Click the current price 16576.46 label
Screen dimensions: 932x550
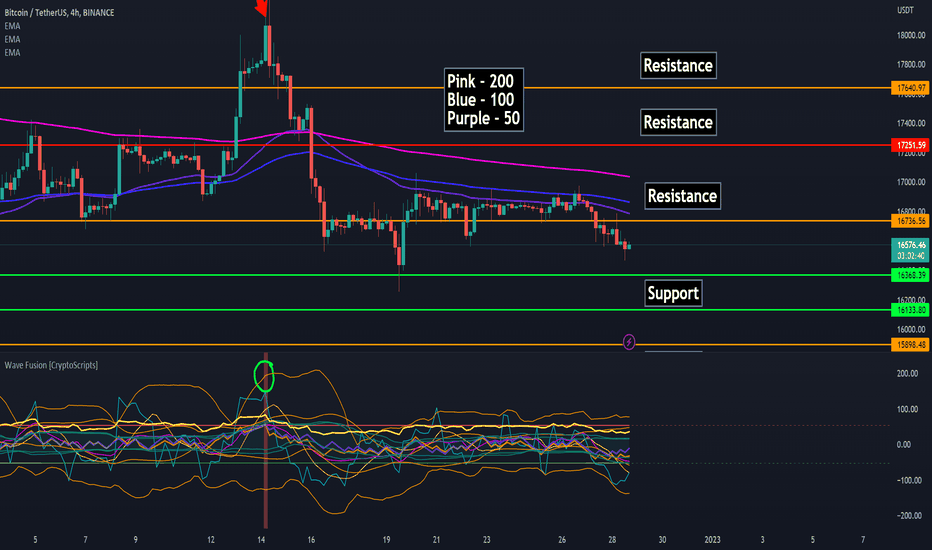[910, 245]
